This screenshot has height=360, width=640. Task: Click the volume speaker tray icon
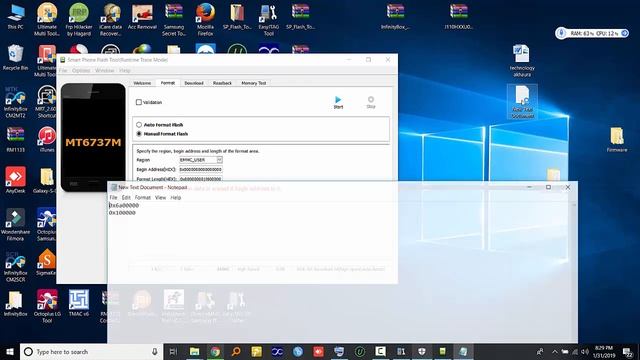[584, 351]
